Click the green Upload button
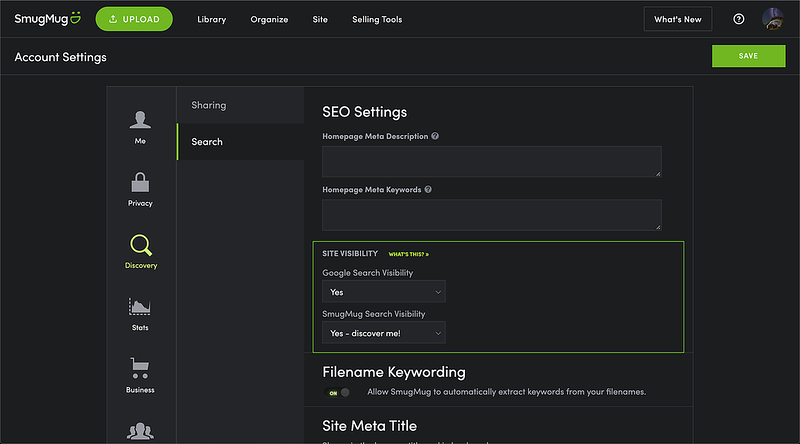The image size is (800, 444). click(x=134, y=19)
